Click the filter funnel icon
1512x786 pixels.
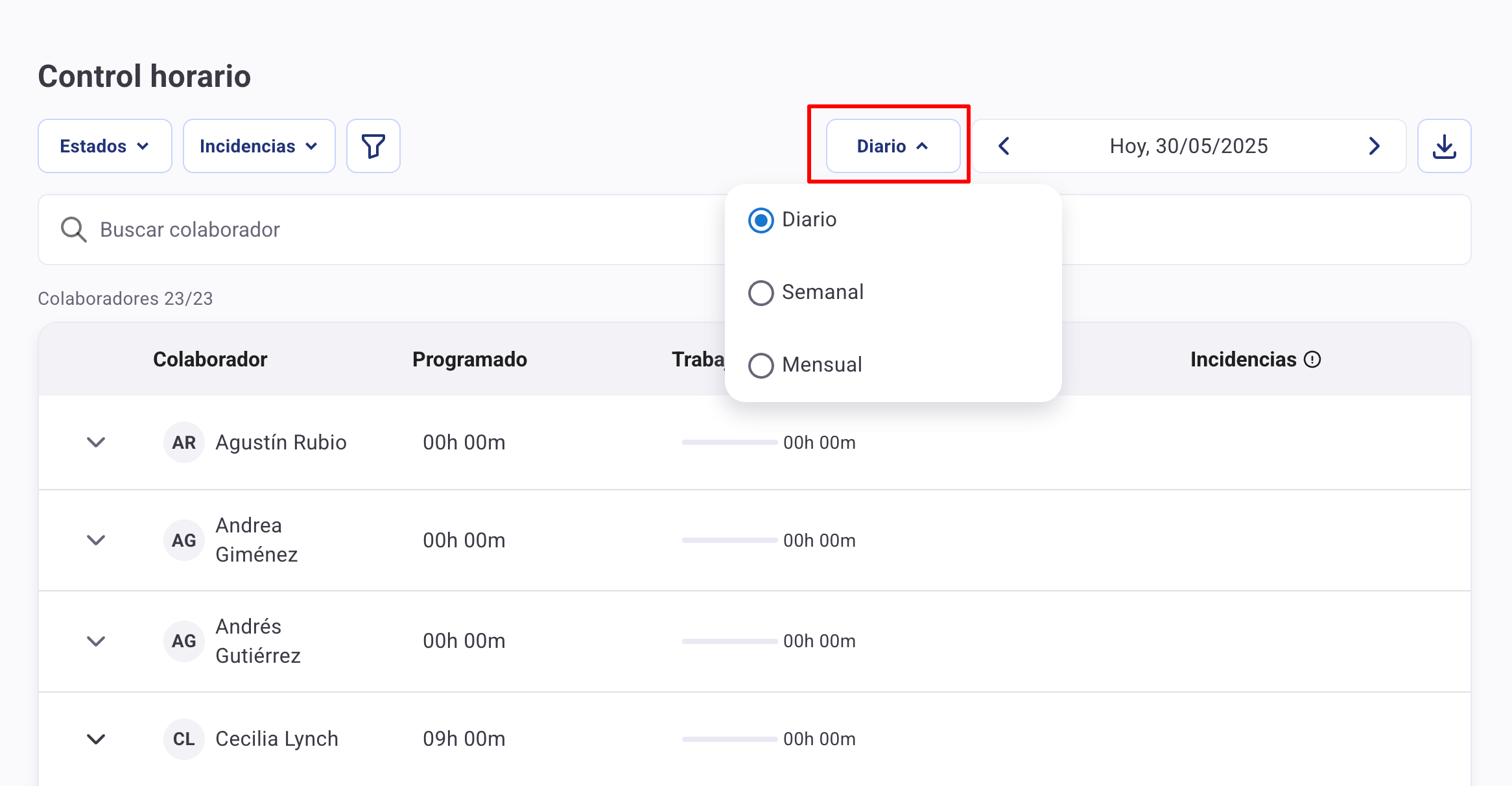coord(373,146)
